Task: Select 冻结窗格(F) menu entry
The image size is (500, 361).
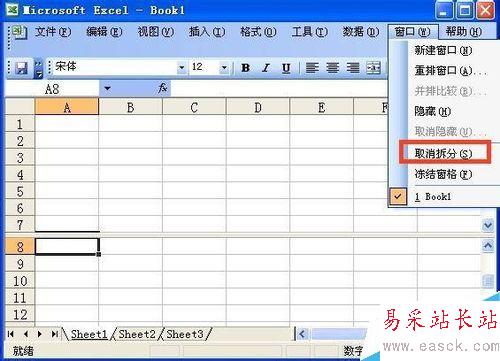Action: coord(443,174)
